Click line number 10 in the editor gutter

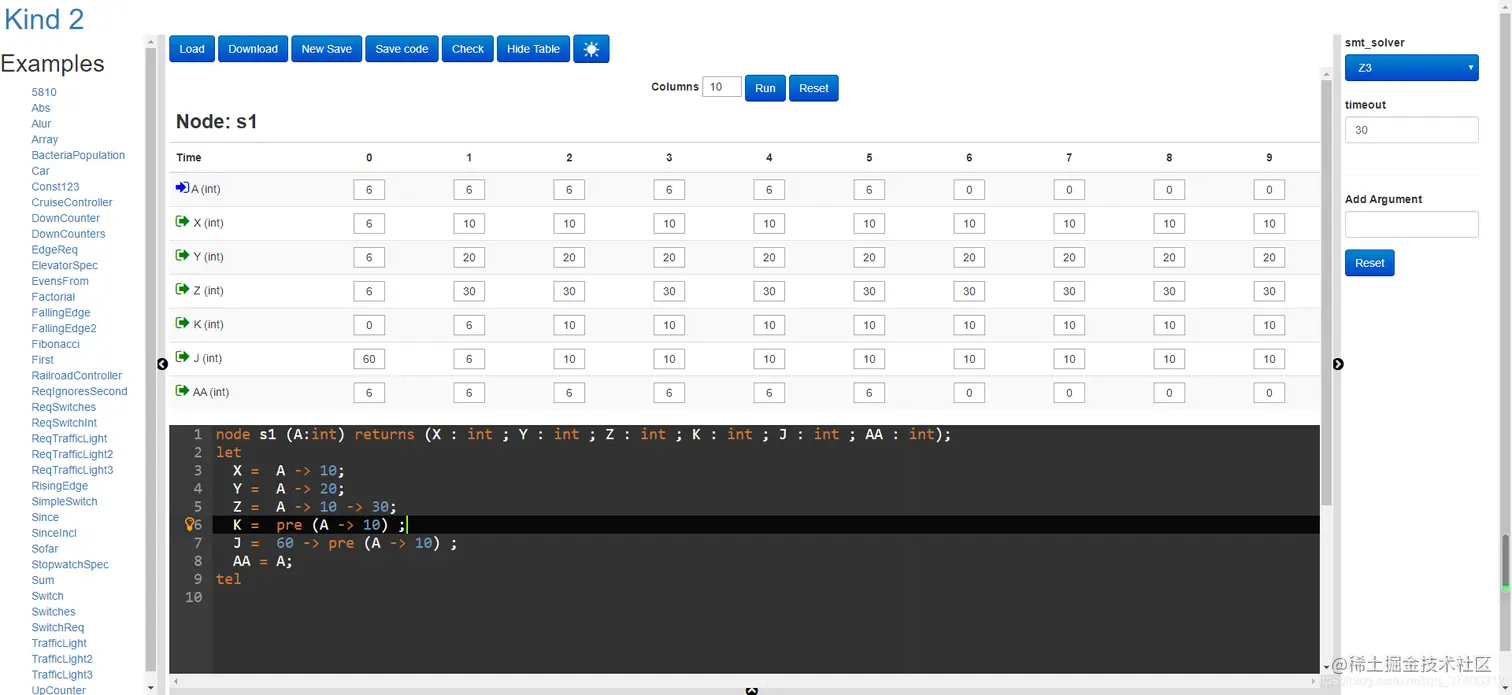pos(194,597)
